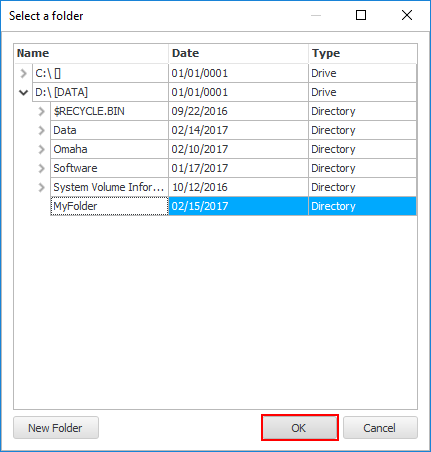
Task: Expand the C:\ drive node
Action: [23, 73]
